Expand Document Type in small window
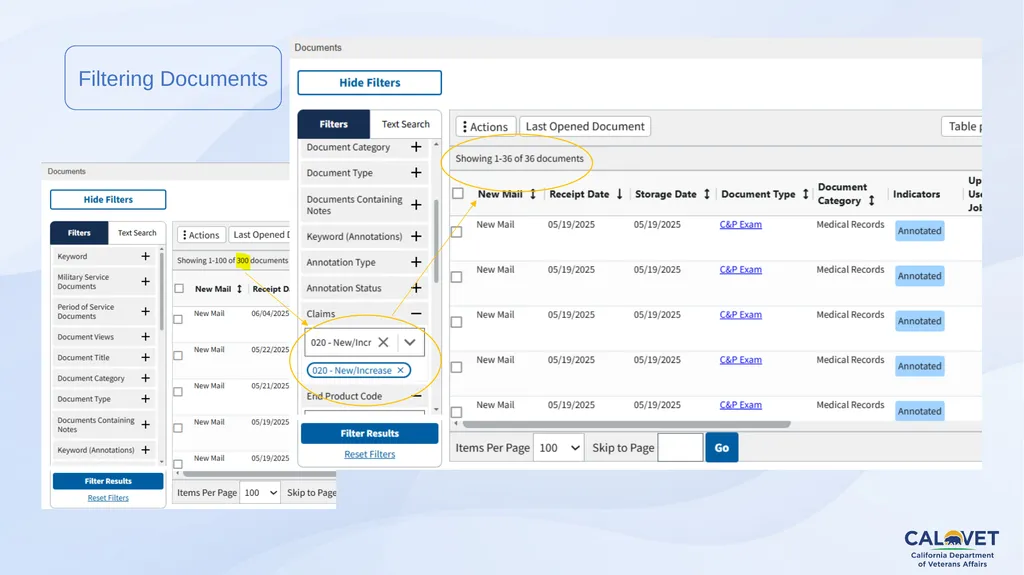 click(x=146, y=399)
